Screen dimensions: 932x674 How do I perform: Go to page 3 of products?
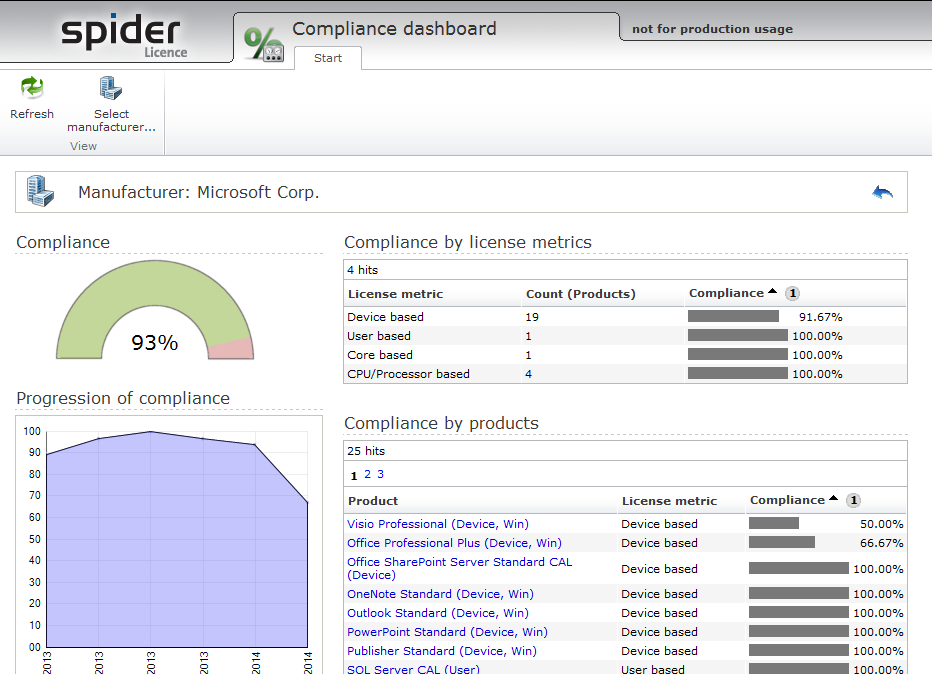coord(380,474)
